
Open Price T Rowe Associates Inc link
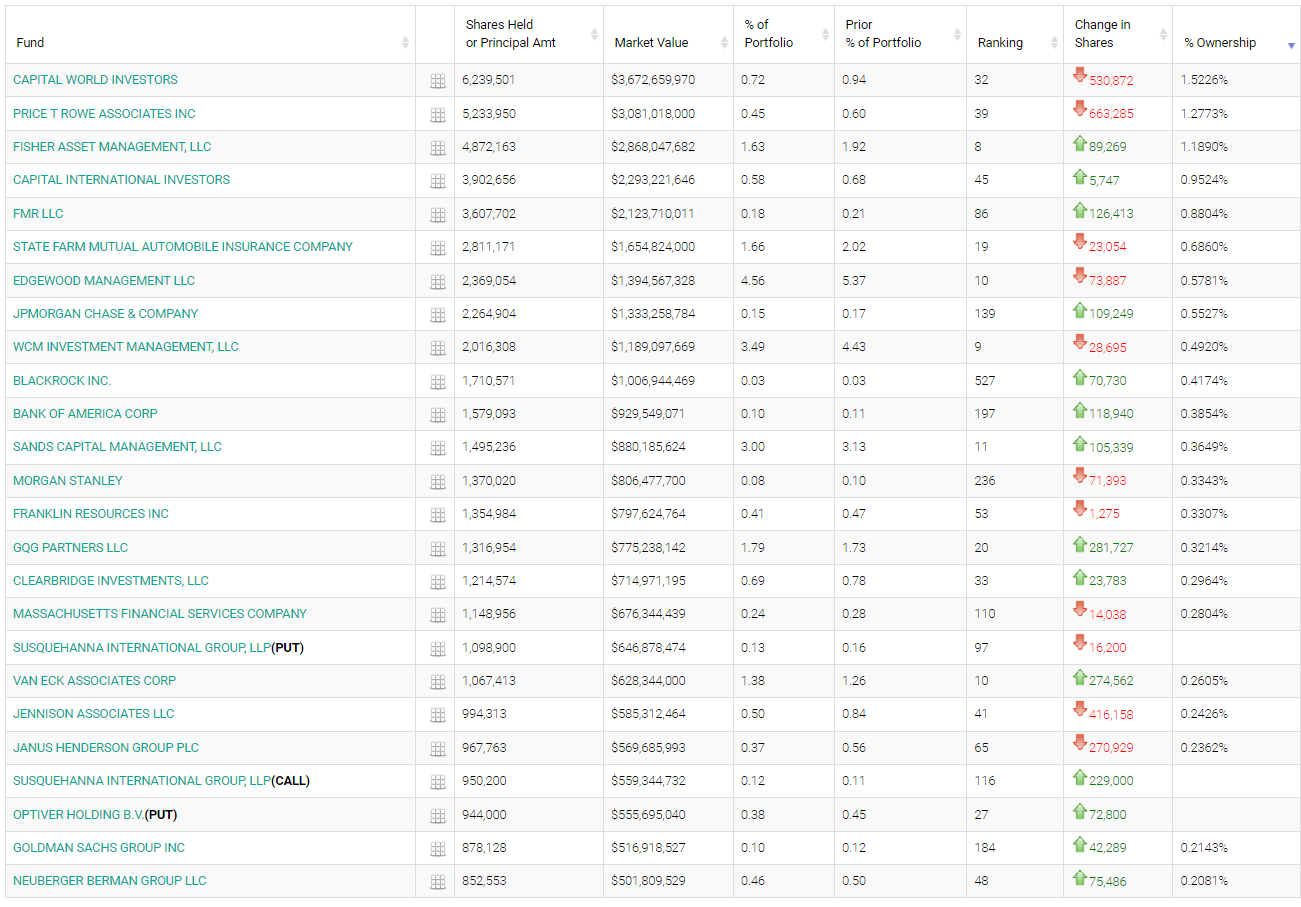coord(104,114)
